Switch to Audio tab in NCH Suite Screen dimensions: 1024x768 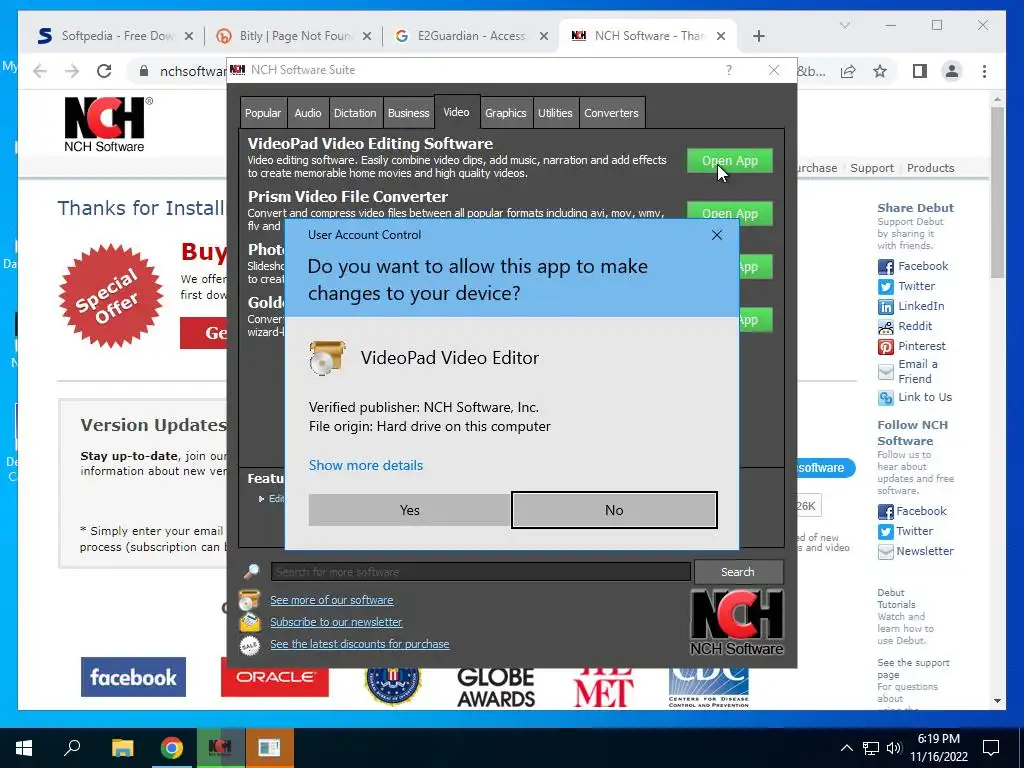[x=308, y=113]
